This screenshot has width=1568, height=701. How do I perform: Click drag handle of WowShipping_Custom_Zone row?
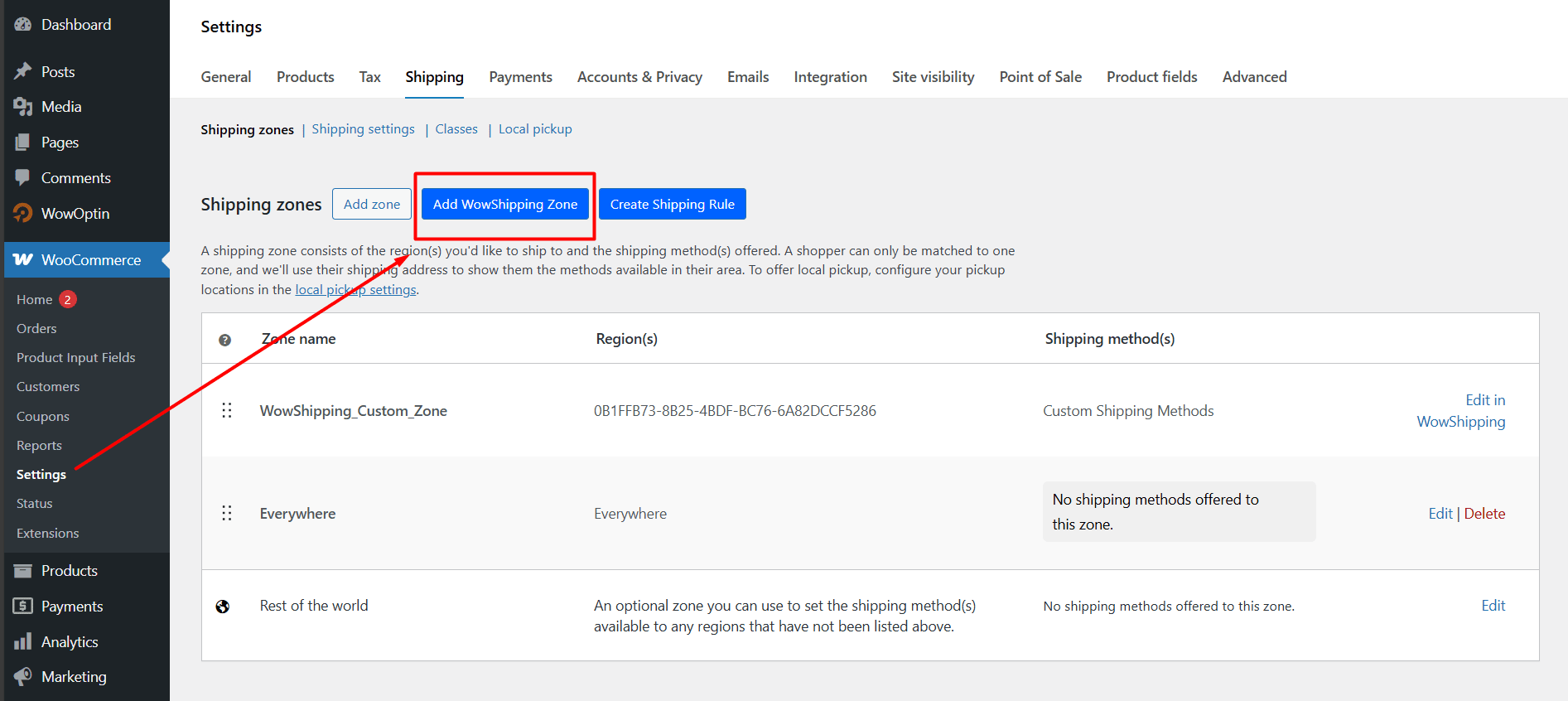click(x=227, y=411)
